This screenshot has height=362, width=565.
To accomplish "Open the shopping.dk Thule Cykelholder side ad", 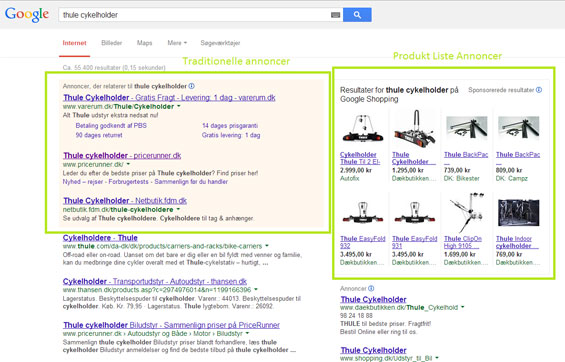I will pos(373,350).
